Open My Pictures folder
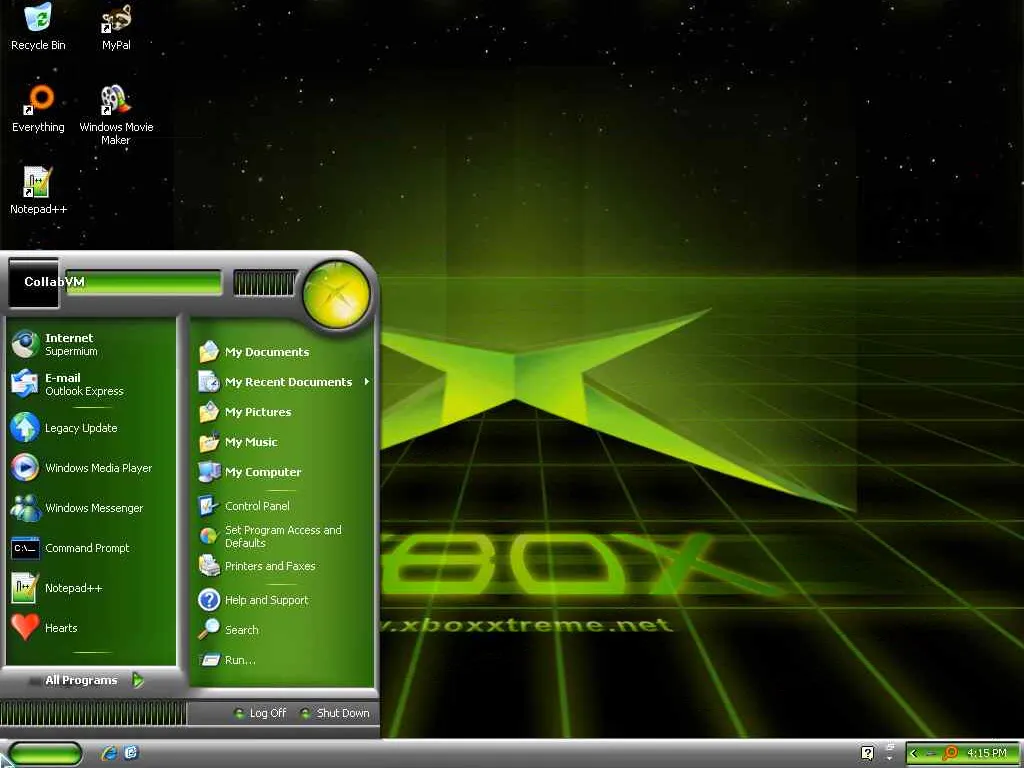The width and height of the screenshot is (1024, 768). (283, 412)
